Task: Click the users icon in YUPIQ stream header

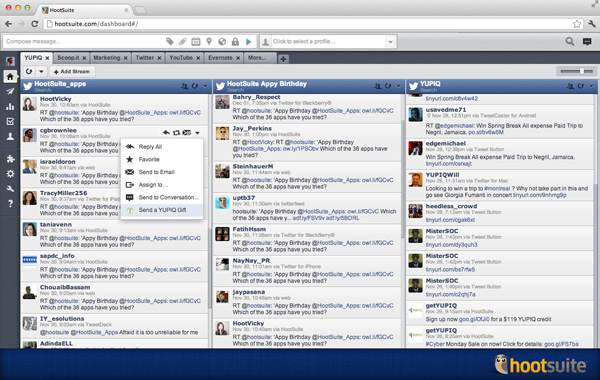Action: pos(570,86)
